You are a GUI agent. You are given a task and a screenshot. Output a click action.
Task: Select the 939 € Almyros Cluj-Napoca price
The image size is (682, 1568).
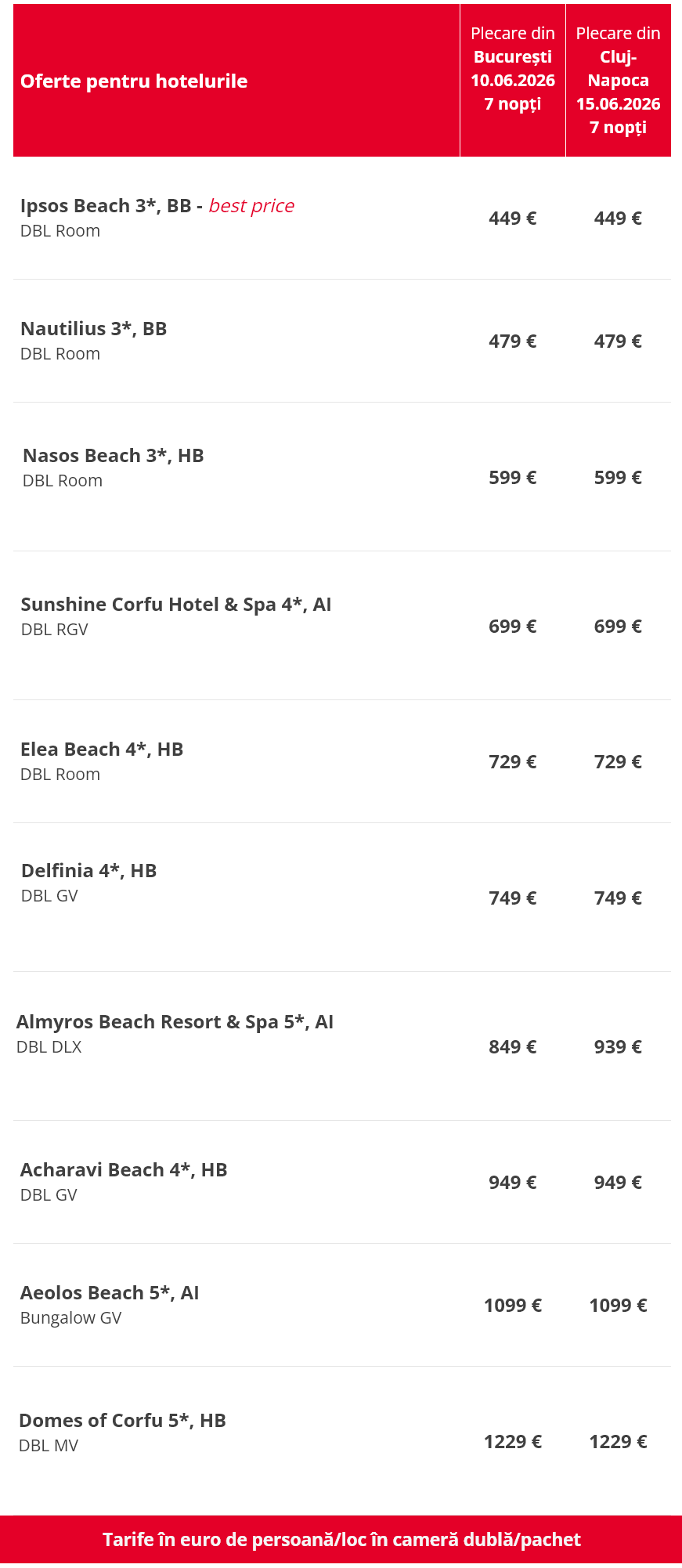point(618,1047)
